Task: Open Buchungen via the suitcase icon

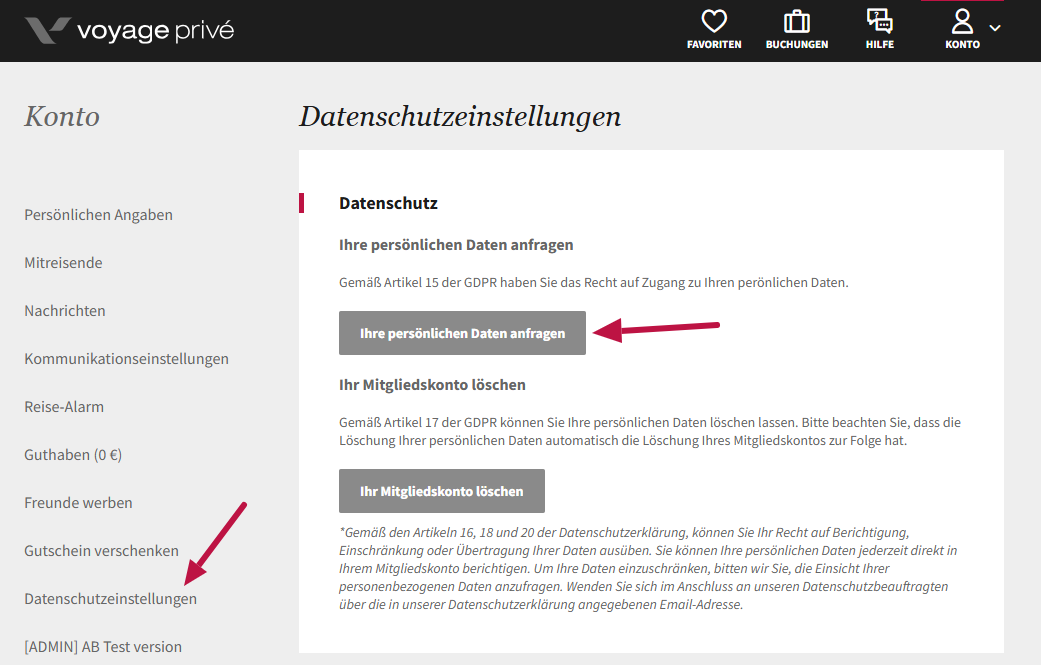Action: [x=796, y=21]
